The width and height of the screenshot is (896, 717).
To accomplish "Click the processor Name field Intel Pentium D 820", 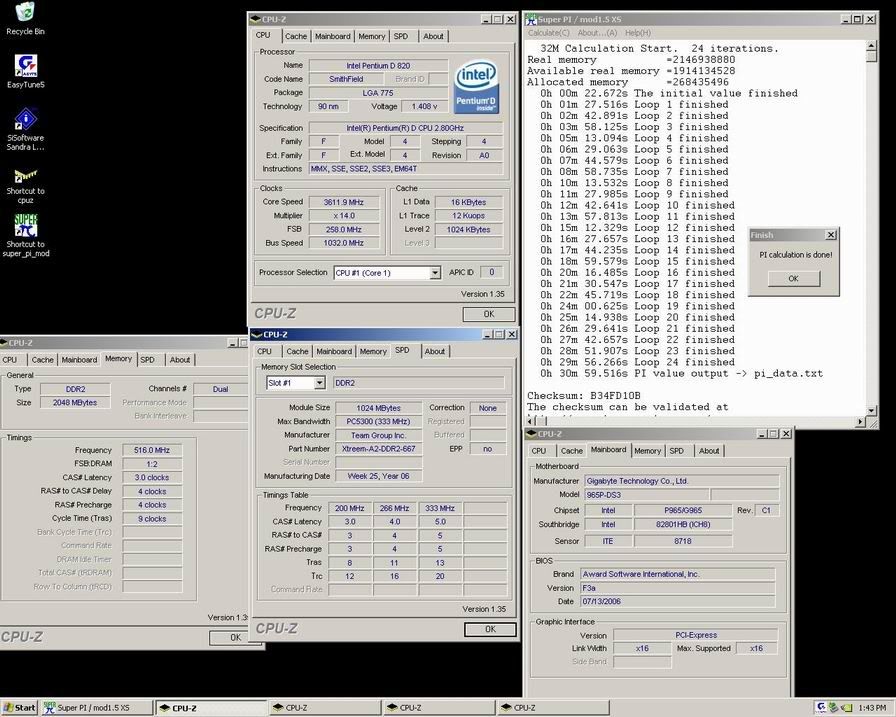I will pyautogui.click(x=378, y=66).
